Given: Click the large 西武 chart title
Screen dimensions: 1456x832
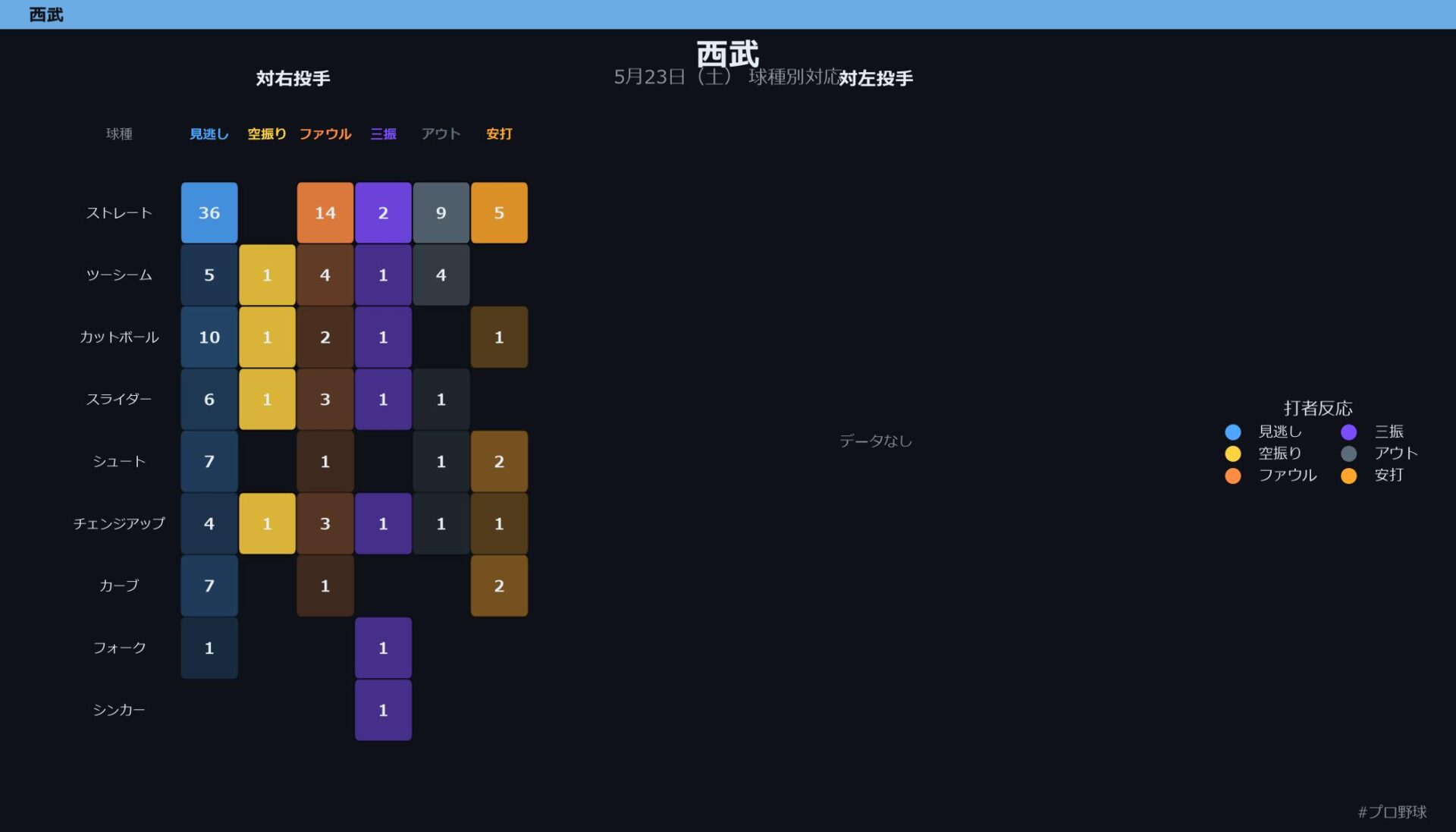Looking at the screenshot, I should [728, 54].
